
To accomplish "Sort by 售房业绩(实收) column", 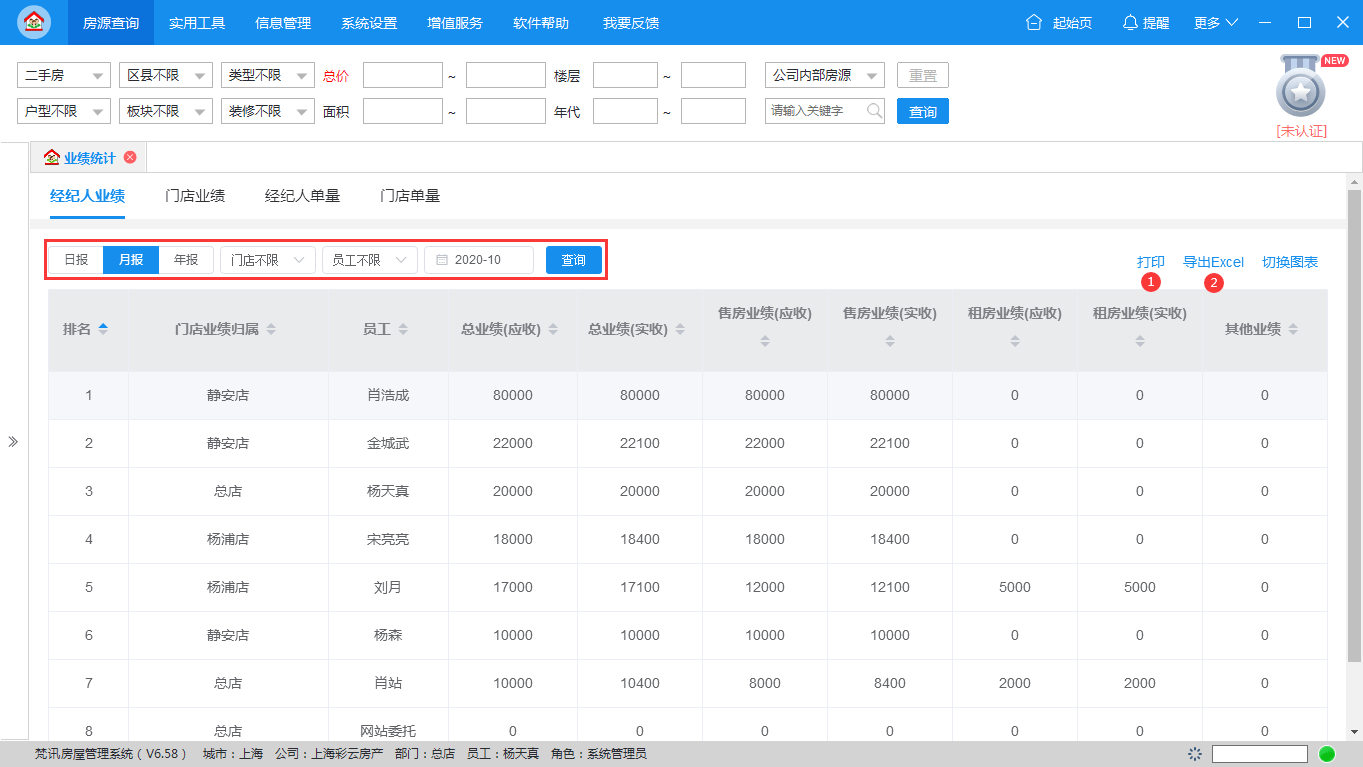I will coord(890,341).
